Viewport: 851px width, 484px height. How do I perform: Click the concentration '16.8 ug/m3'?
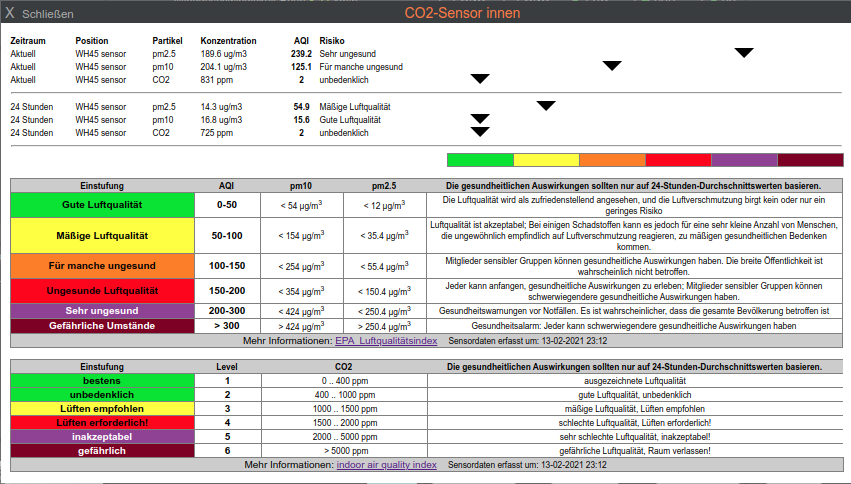tap(221, 120)
